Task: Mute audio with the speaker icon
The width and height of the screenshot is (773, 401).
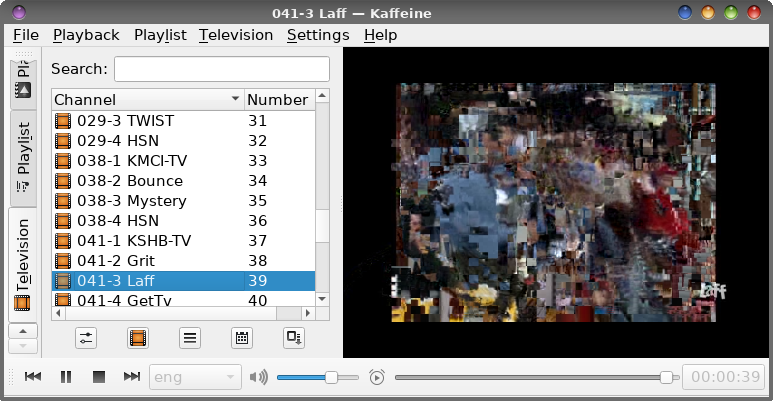Action: click(258, 377)
